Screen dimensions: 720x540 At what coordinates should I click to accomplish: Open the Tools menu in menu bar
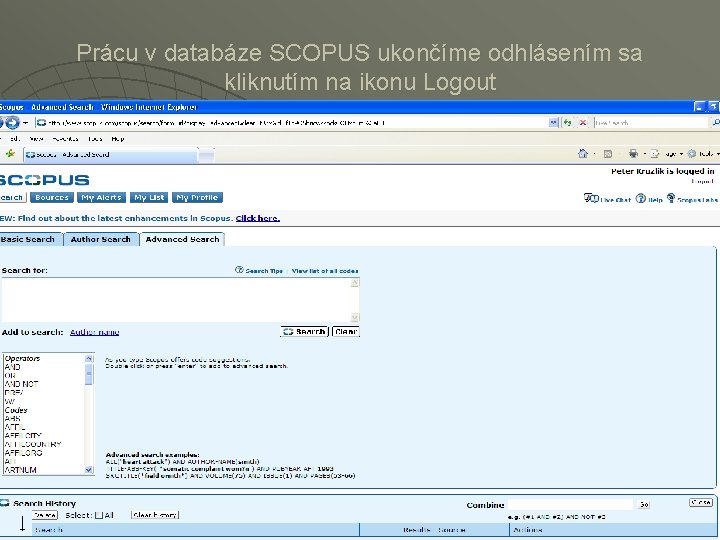pyautogui.click(x=95, y=139)
